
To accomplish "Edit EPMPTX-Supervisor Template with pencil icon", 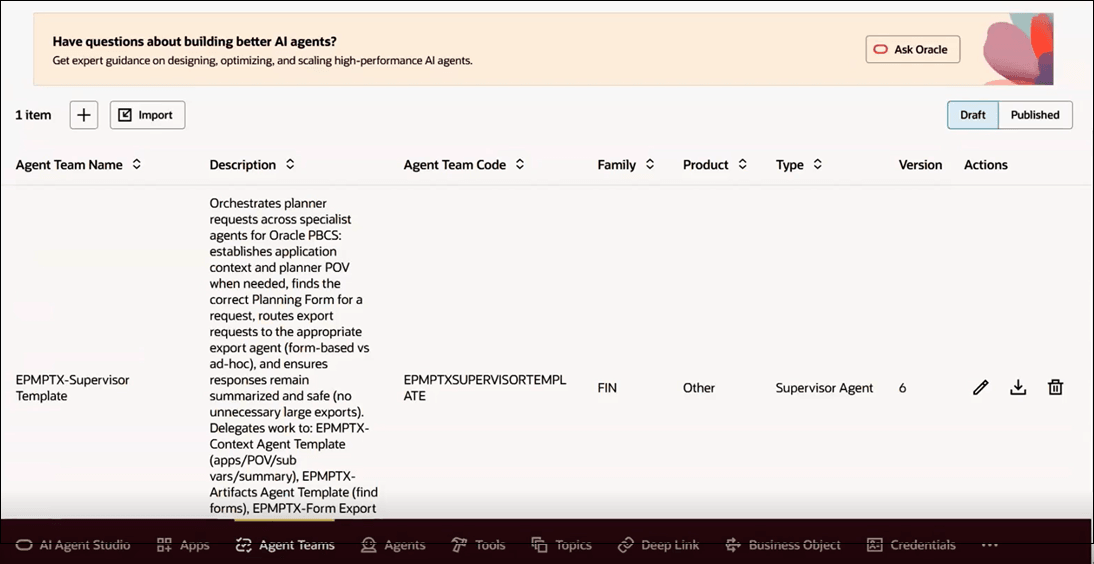I will click(980, 387).
